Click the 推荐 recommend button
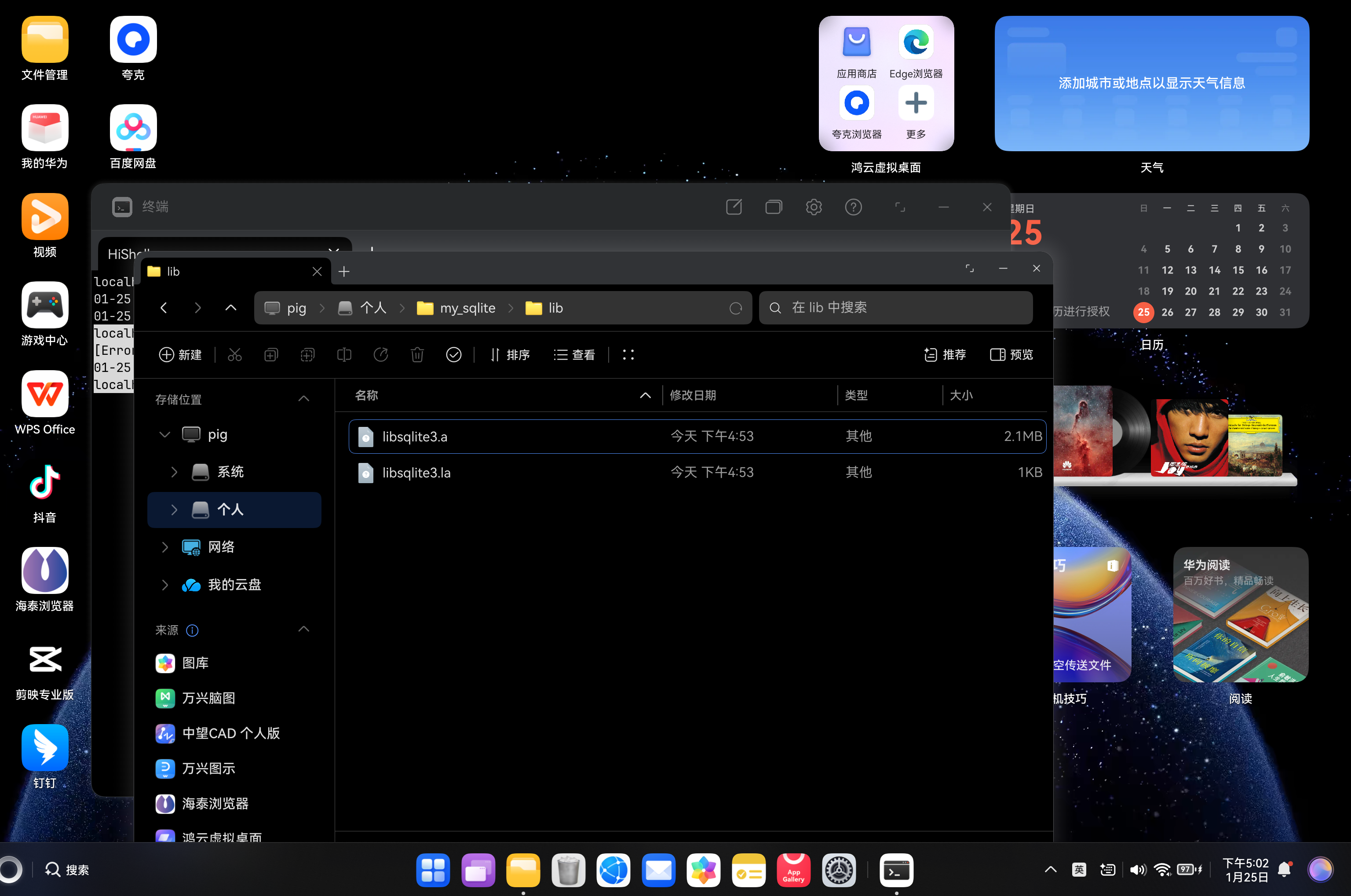This screenshot has width=1351, height=896. coord(945,355)
